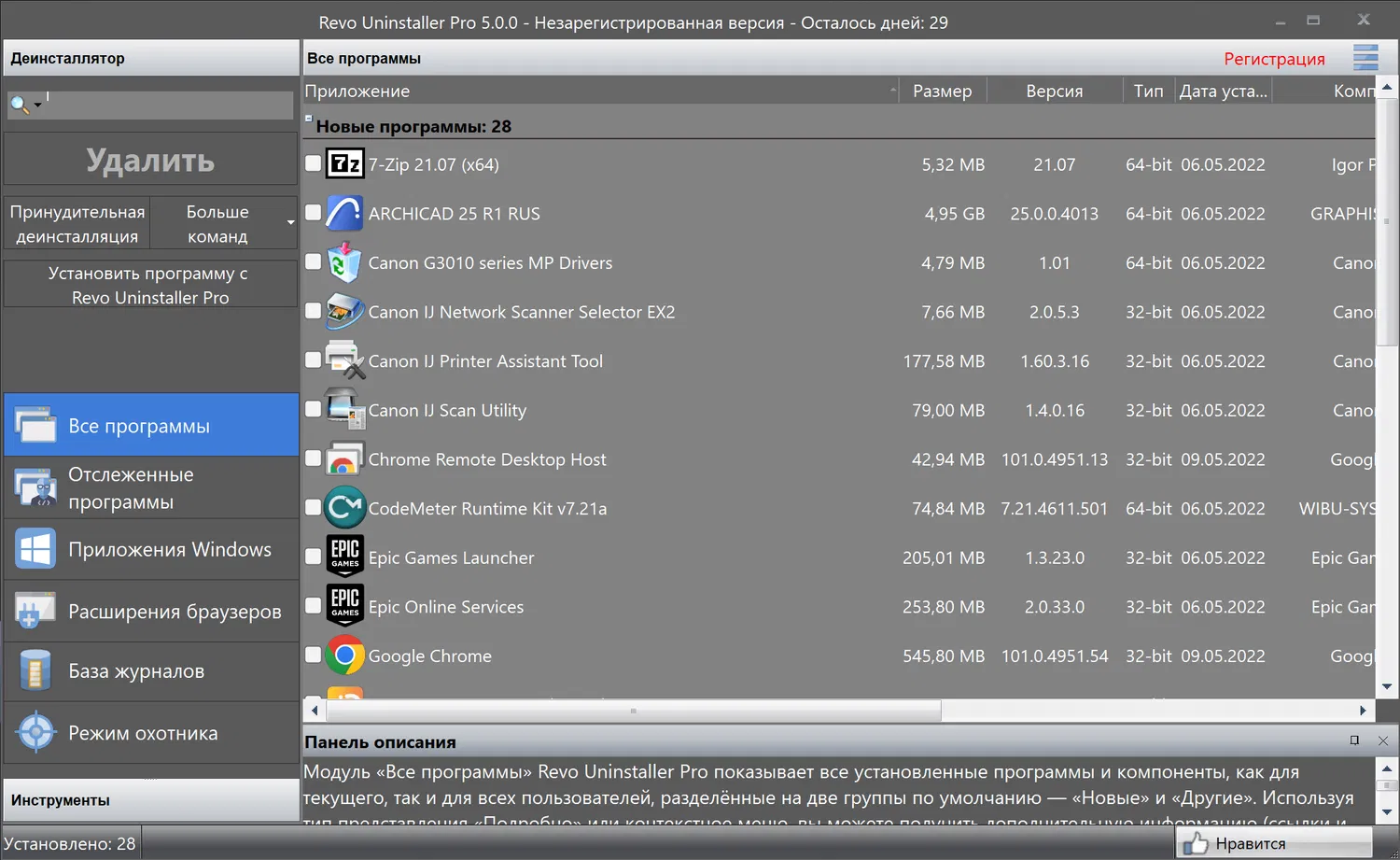Click the Canon IJ Network Scanner Selector icon
Image resolution: width=1400 pixels, height=860 pixels.
tap(344, 312)
